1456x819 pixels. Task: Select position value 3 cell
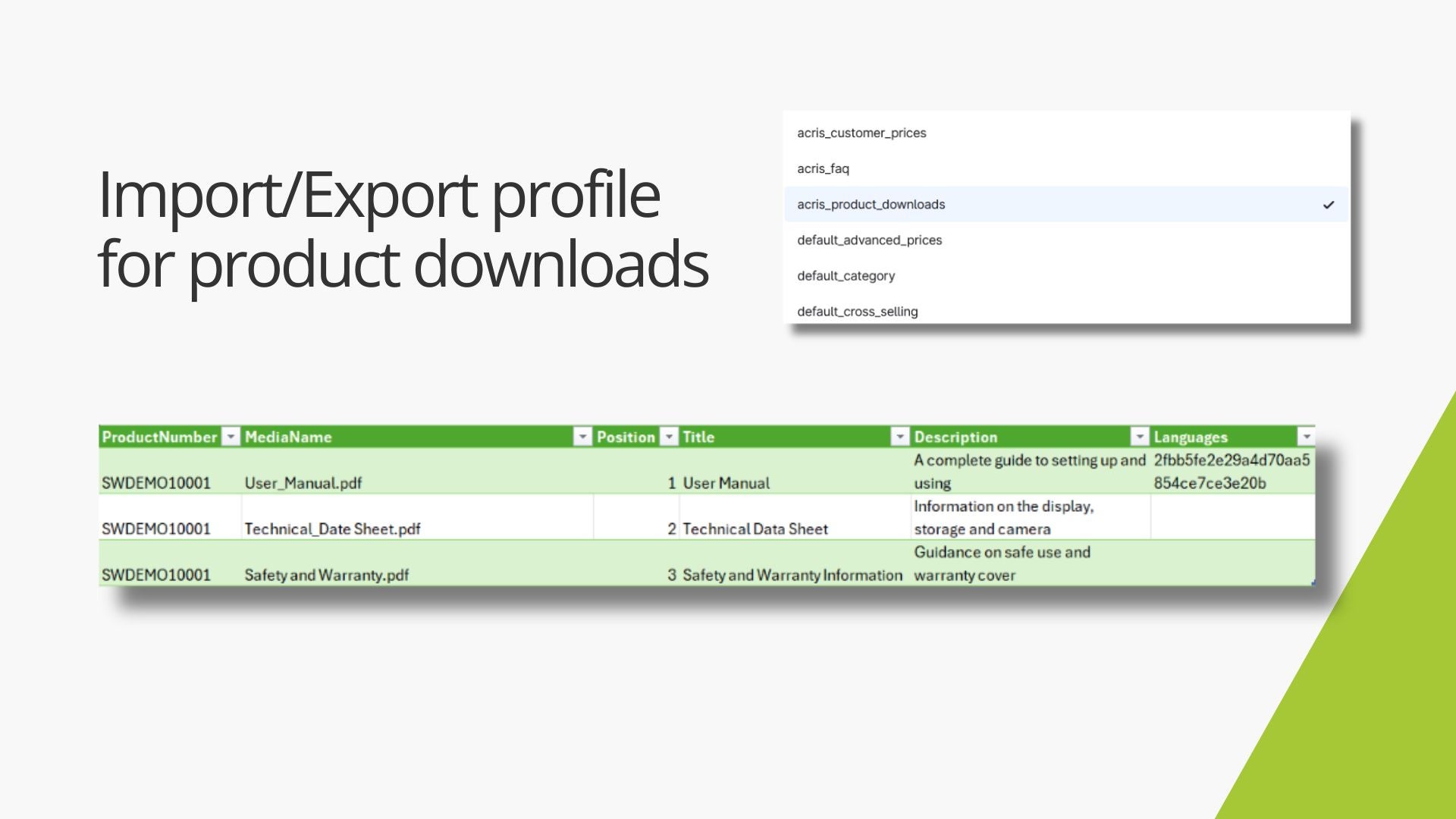point(636,563)
